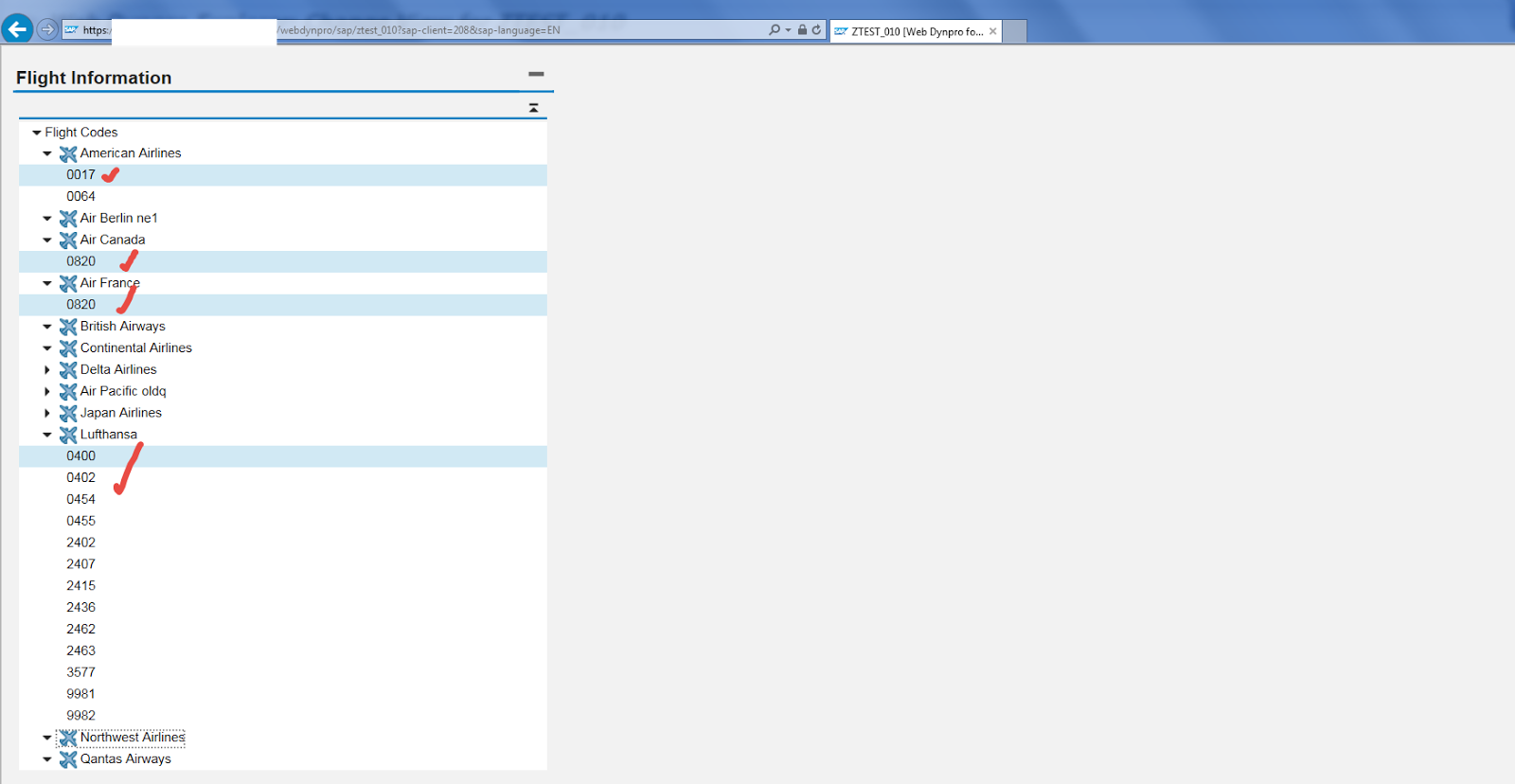Click the Delta Airlines label
The image size is (1515, 784).
point(118,370)
